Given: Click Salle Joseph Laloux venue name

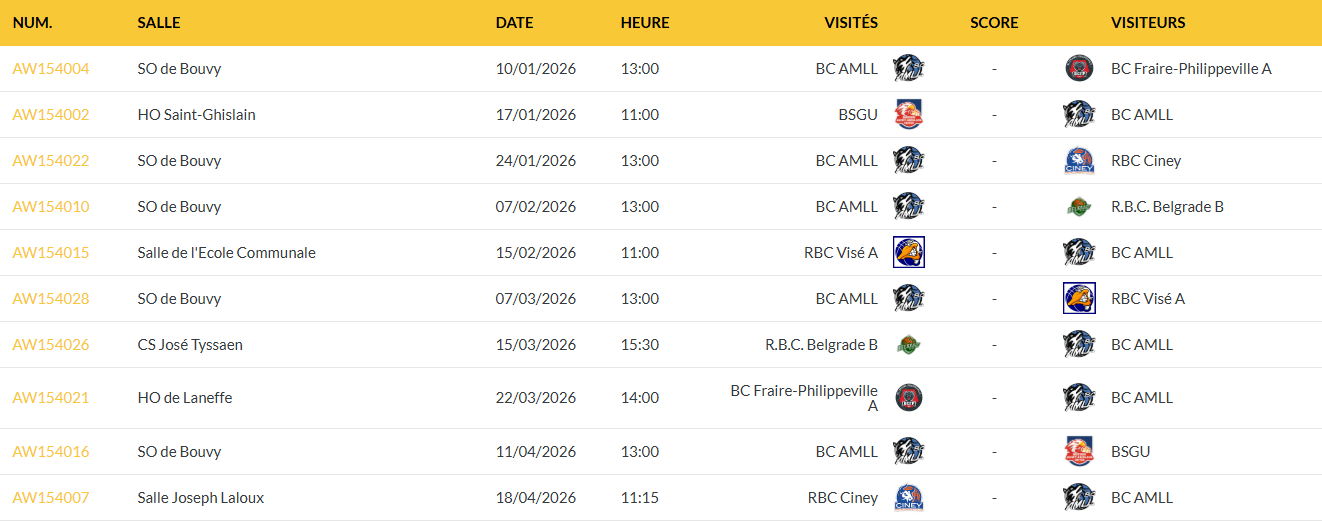Looking at the screenshot, I should [201, 498].
